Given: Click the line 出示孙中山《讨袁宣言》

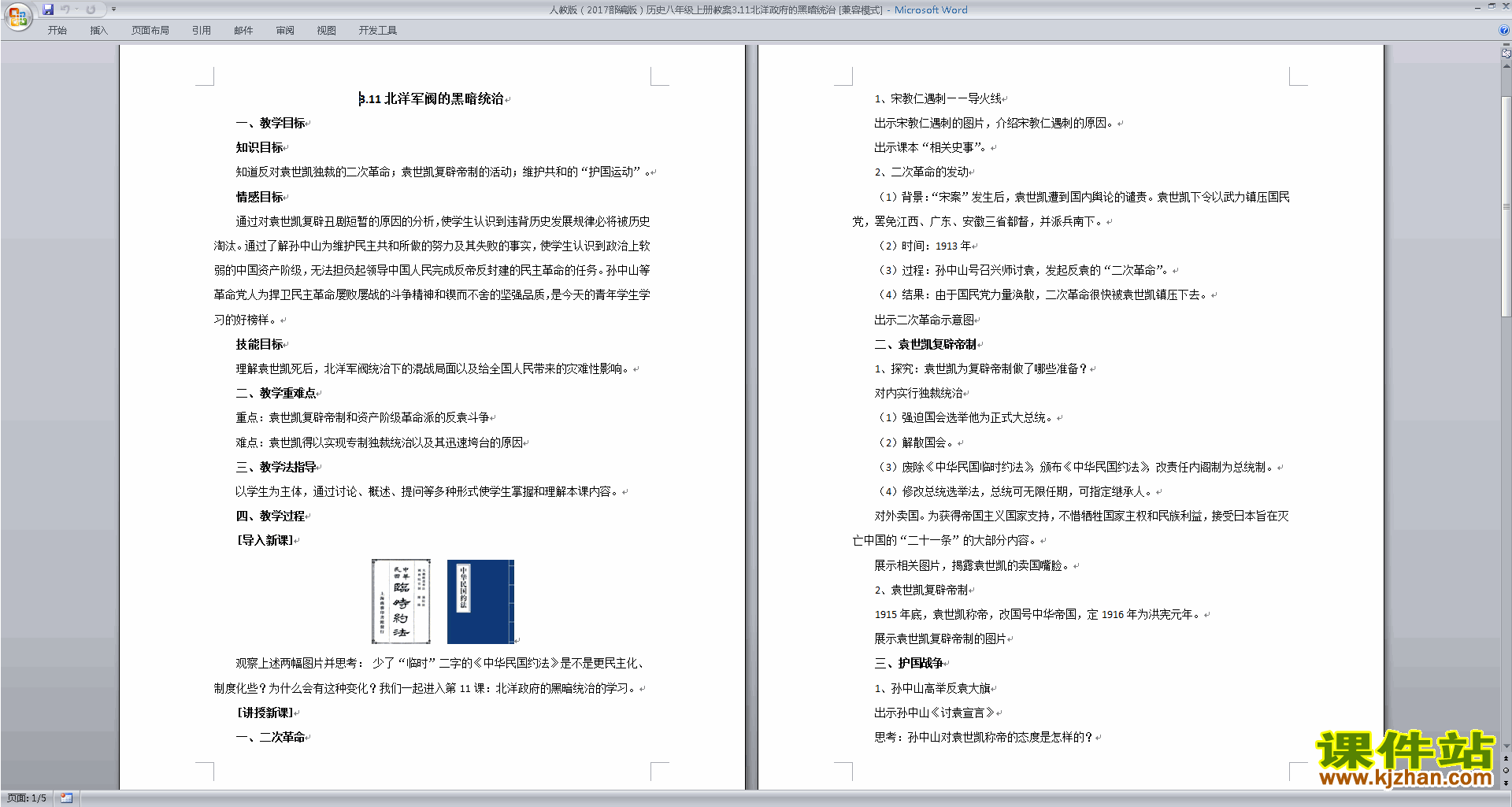Looking at the screenshot, I should point(935,713).
